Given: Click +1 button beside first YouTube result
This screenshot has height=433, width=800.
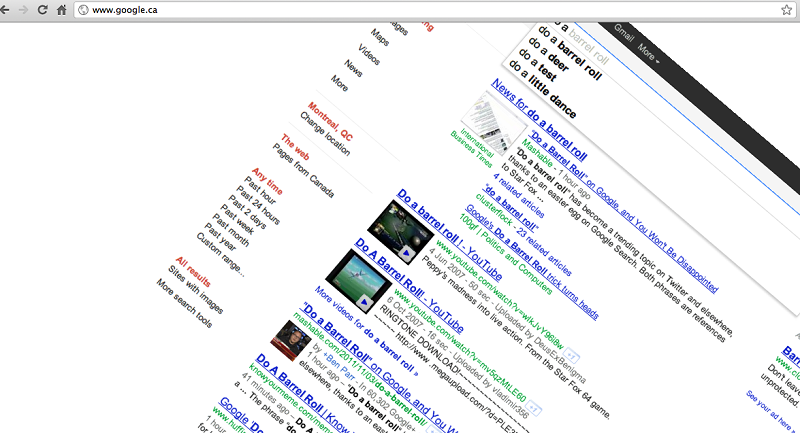Looking at the screenshot, I should click(571, 355).
